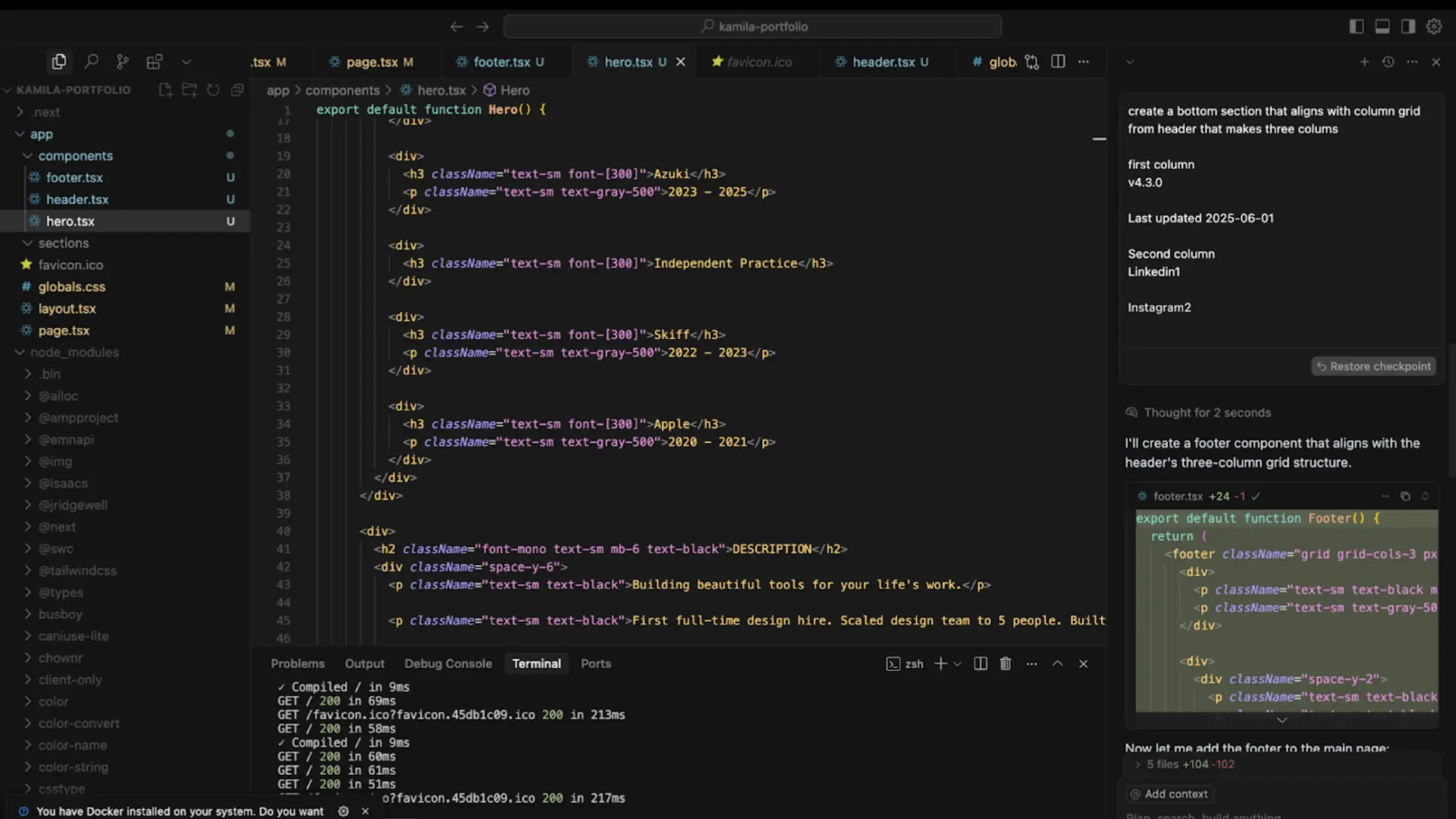The height and width of the screenshot is (819, 1456).
Task: Refresh the explorer file tree
Action: 213,89
